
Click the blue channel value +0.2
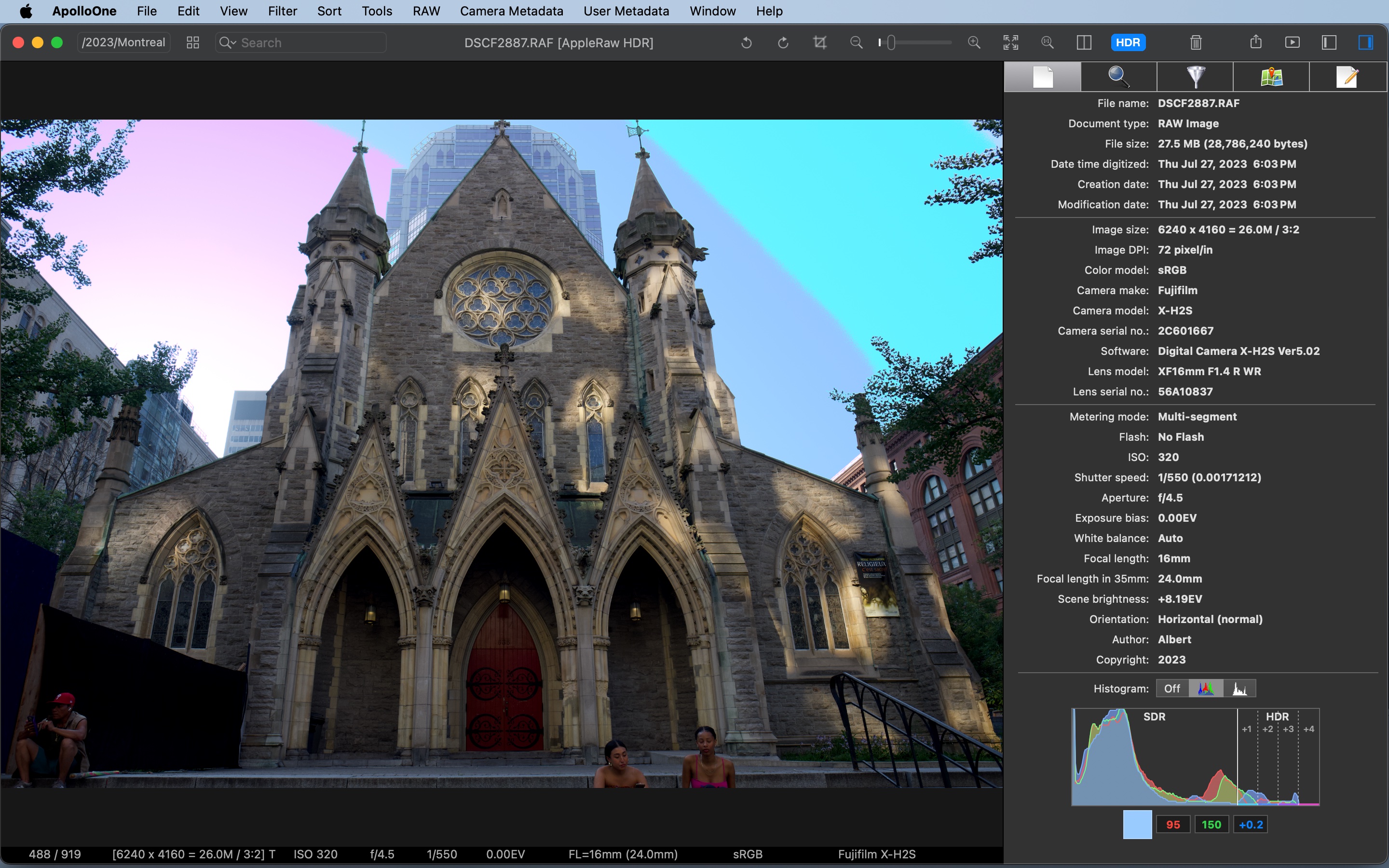1251,825
